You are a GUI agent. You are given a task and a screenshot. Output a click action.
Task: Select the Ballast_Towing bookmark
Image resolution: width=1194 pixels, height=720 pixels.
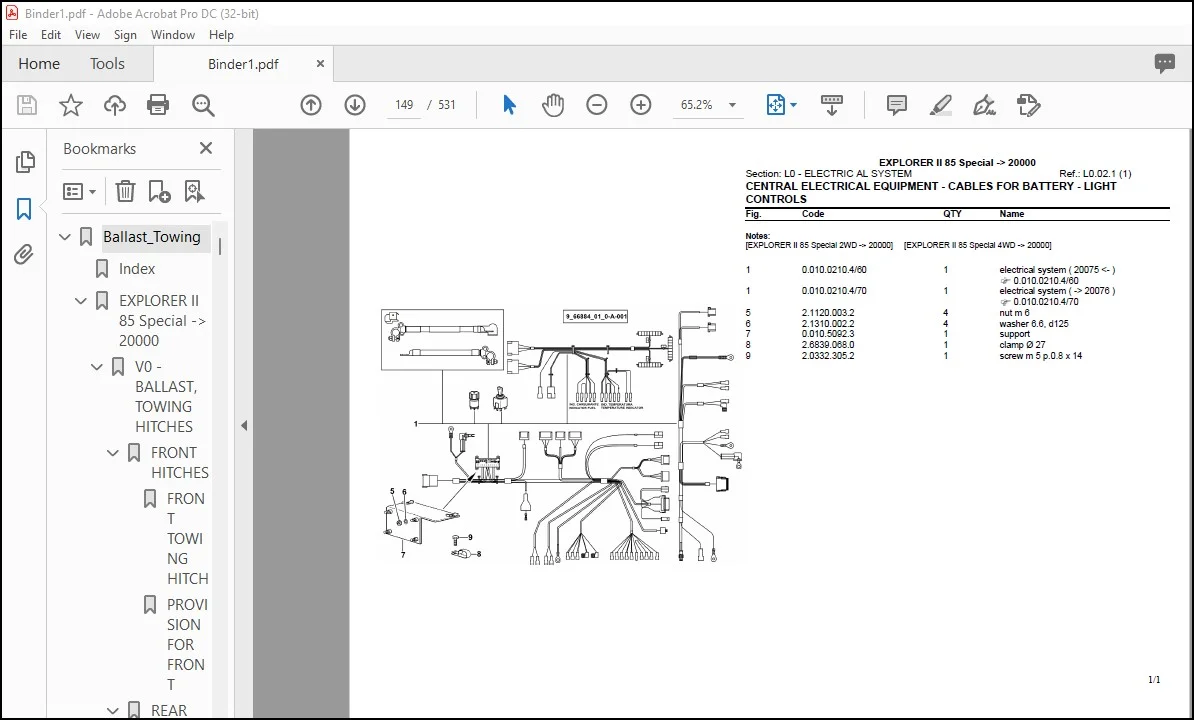152,237
